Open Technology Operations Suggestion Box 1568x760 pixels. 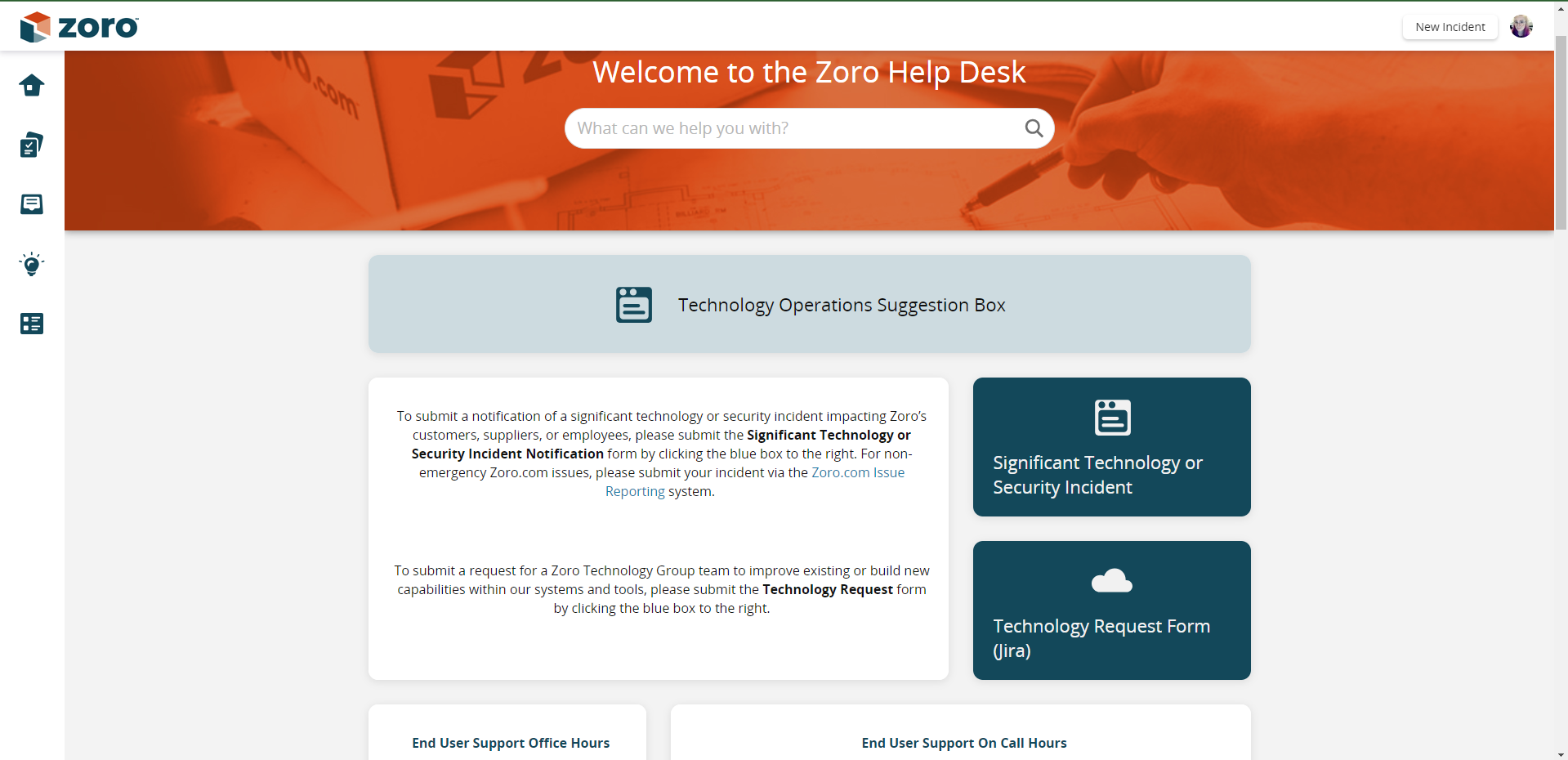pyautogui.click(x=810, y=304)
